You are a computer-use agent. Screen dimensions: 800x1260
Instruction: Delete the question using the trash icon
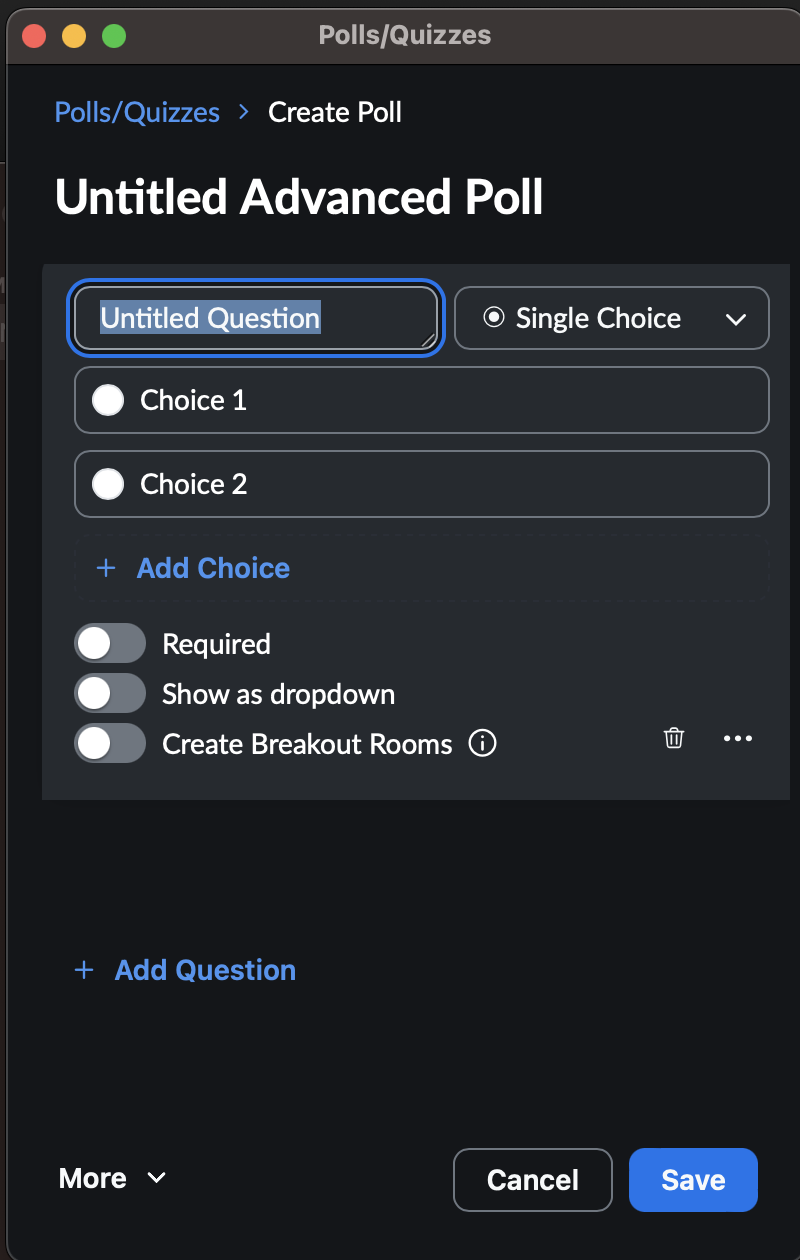point(673,738)
